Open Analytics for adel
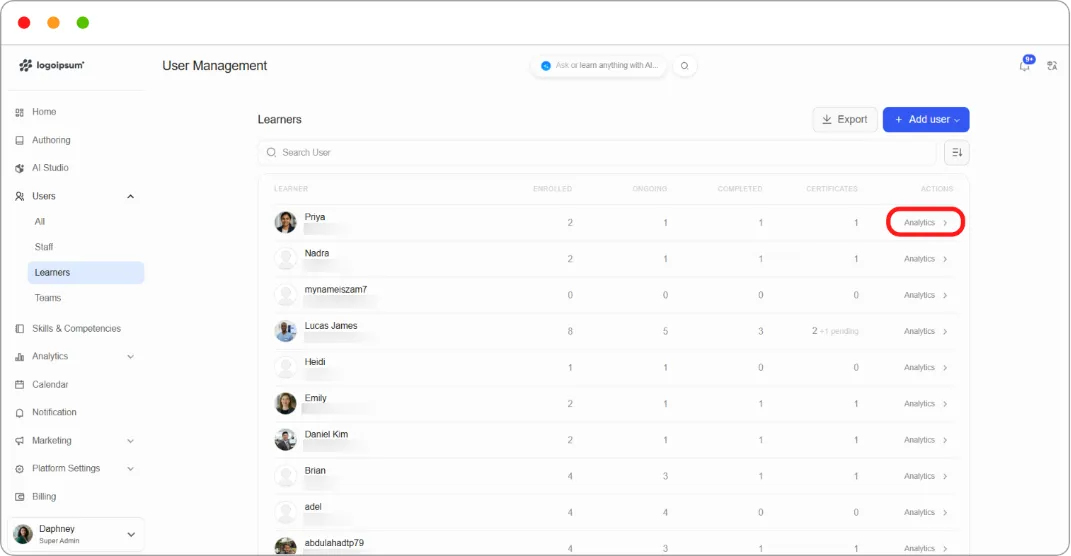Screen dimensions: 1071x556 [926, 512]
